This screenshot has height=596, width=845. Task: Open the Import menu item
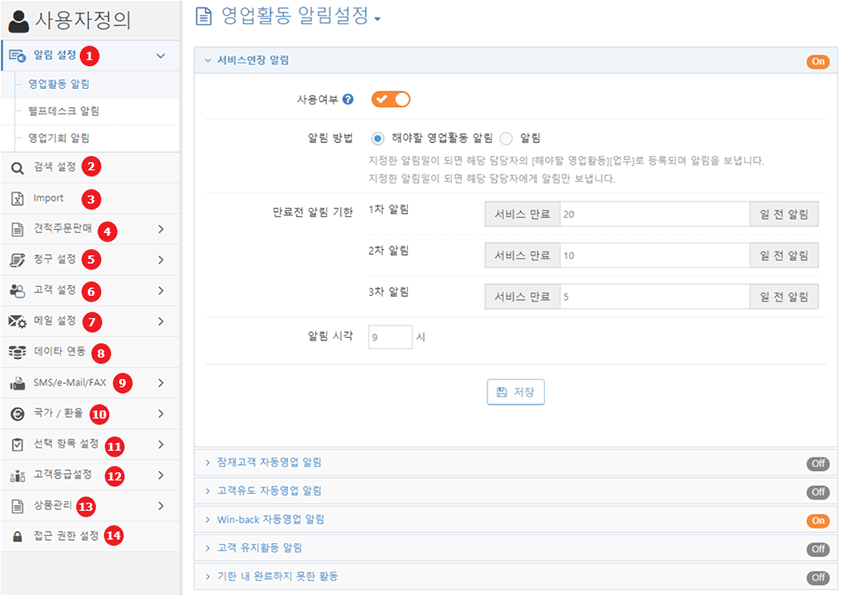(x=90, y=198)
